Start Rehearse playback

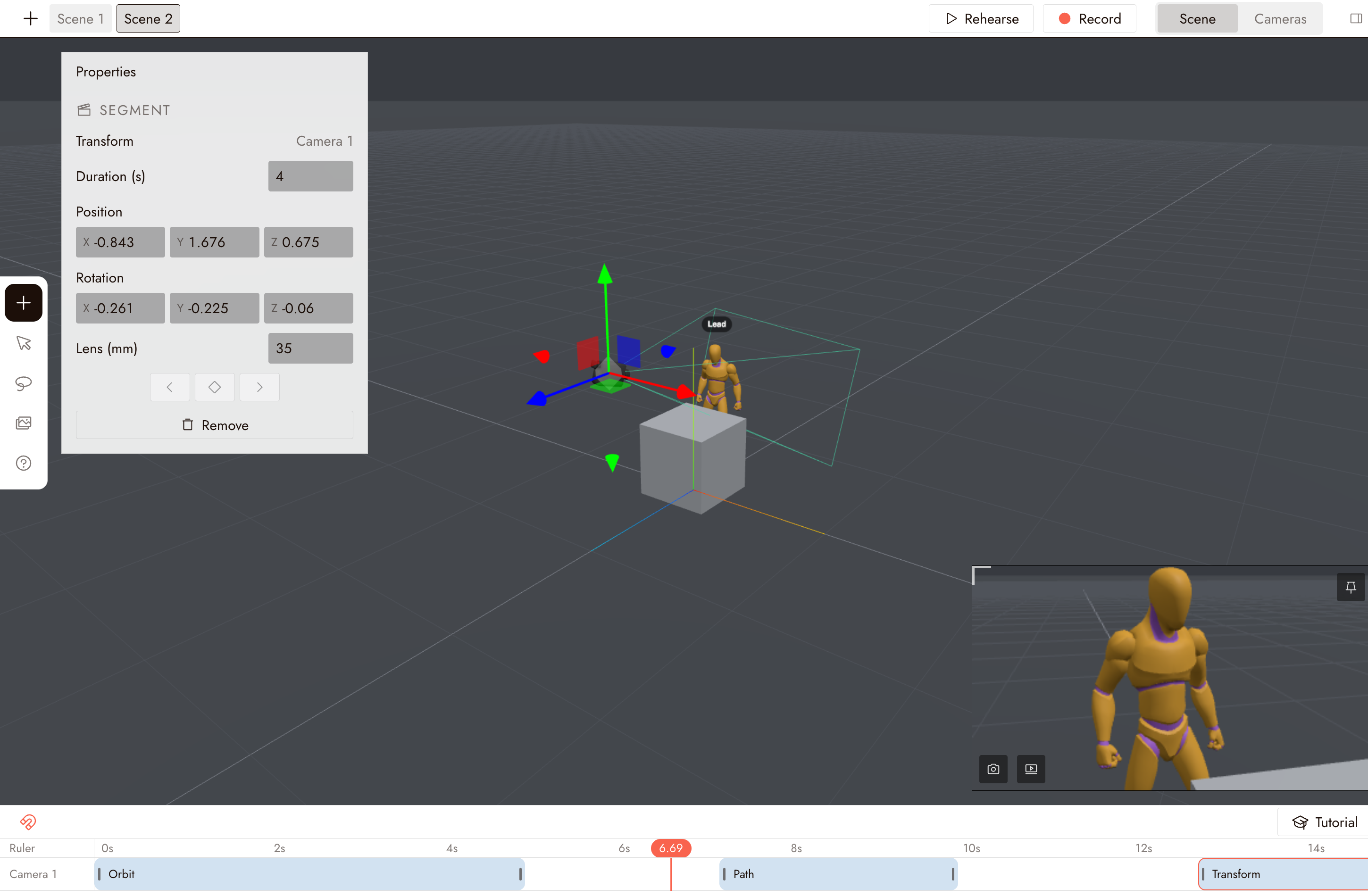click(x=981, y=18)
